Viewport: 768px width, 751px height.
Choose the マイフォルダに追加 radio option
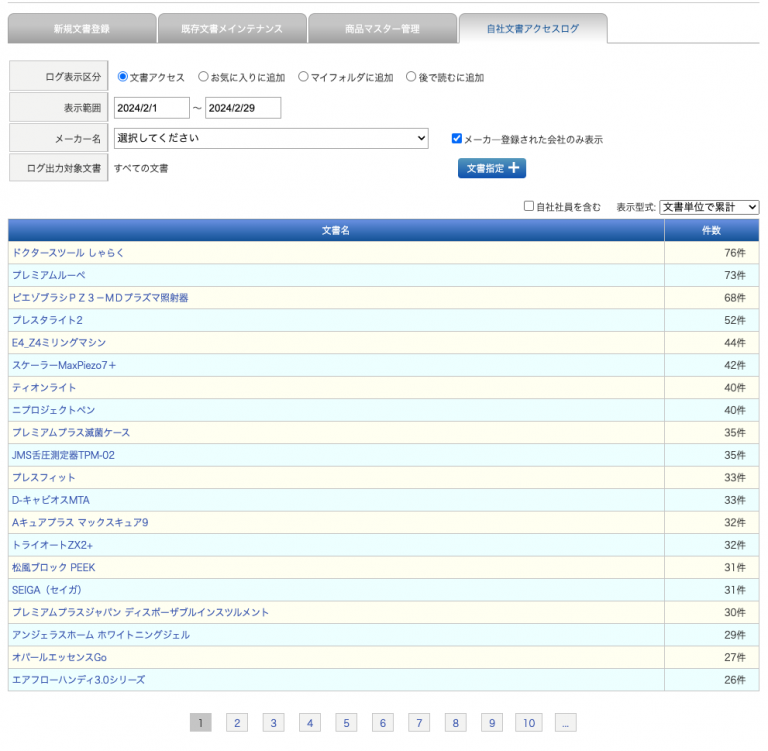303,77
